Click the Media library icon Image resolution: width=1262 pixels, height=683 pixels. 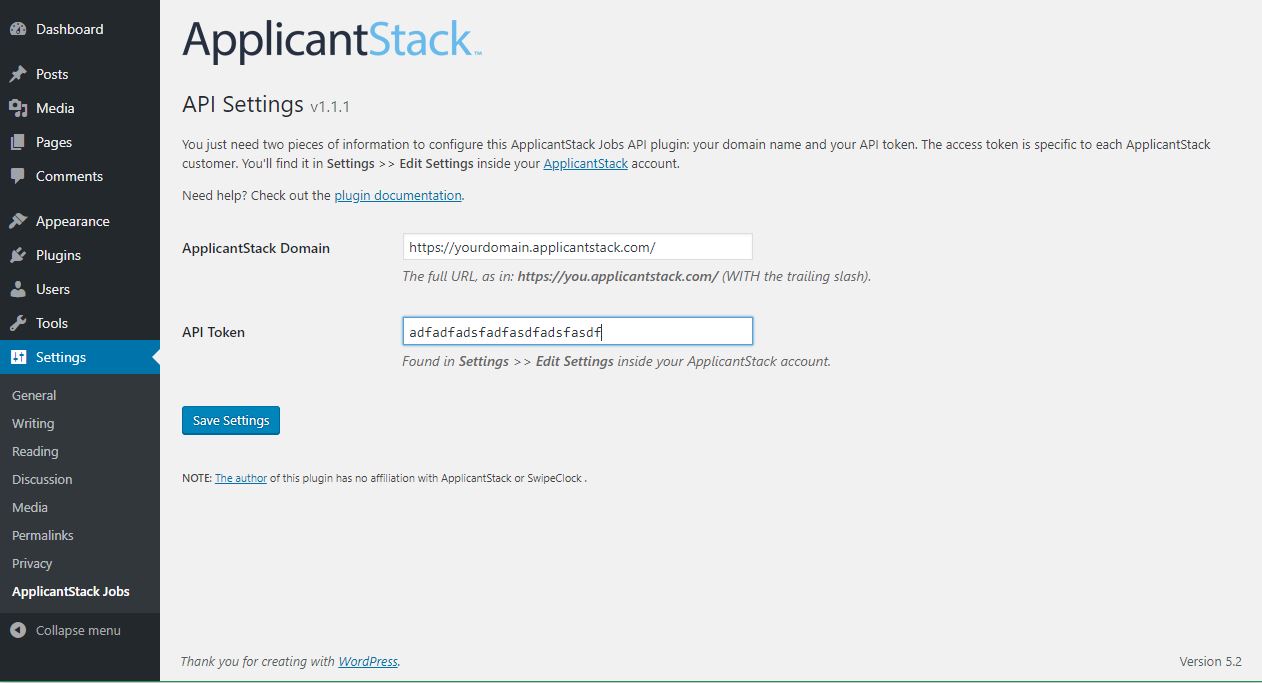click(x=18, y=108)
